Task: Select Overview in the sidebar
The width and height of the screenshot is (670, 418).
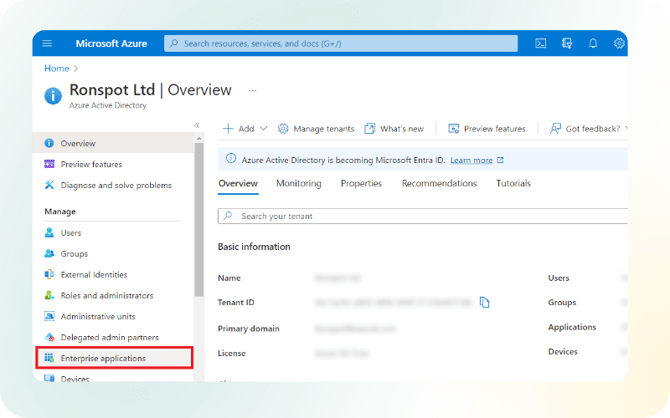Action: click(x=113, y=143)
